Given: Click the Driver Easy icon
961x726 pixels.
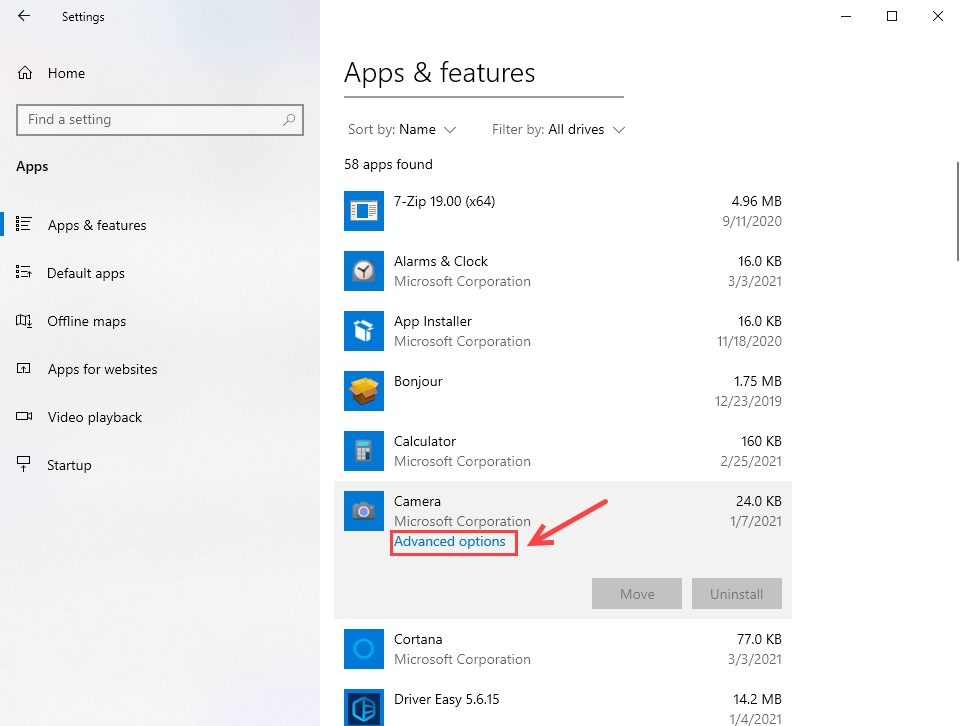Looking at the screenshot, I should (364, 707).
